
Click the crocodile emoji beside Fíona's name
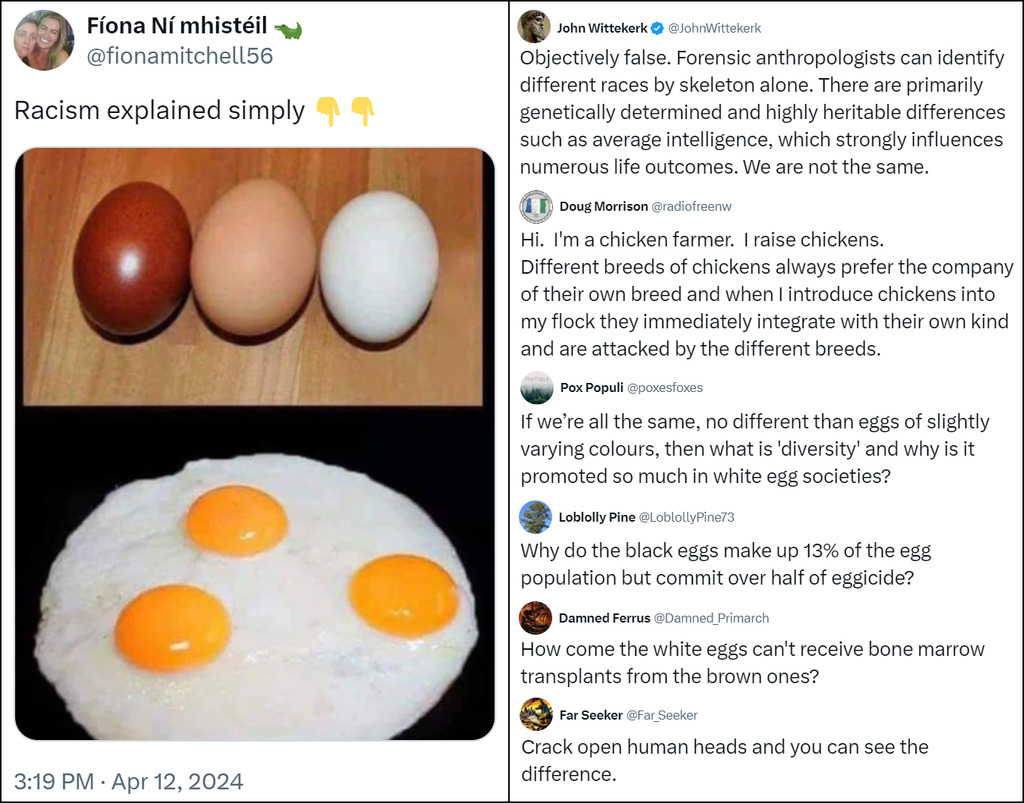[x=288, y=30]
